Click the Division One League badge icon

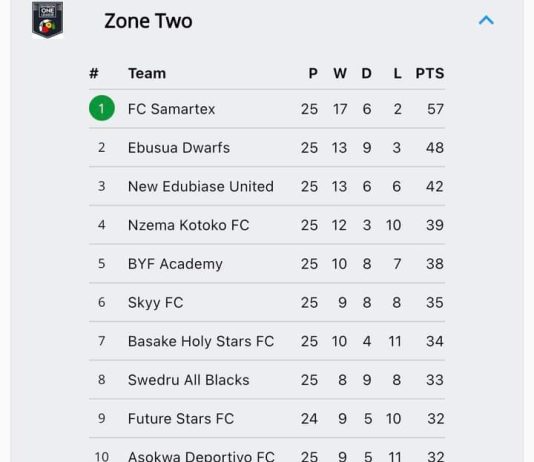[x=47, y=20]
